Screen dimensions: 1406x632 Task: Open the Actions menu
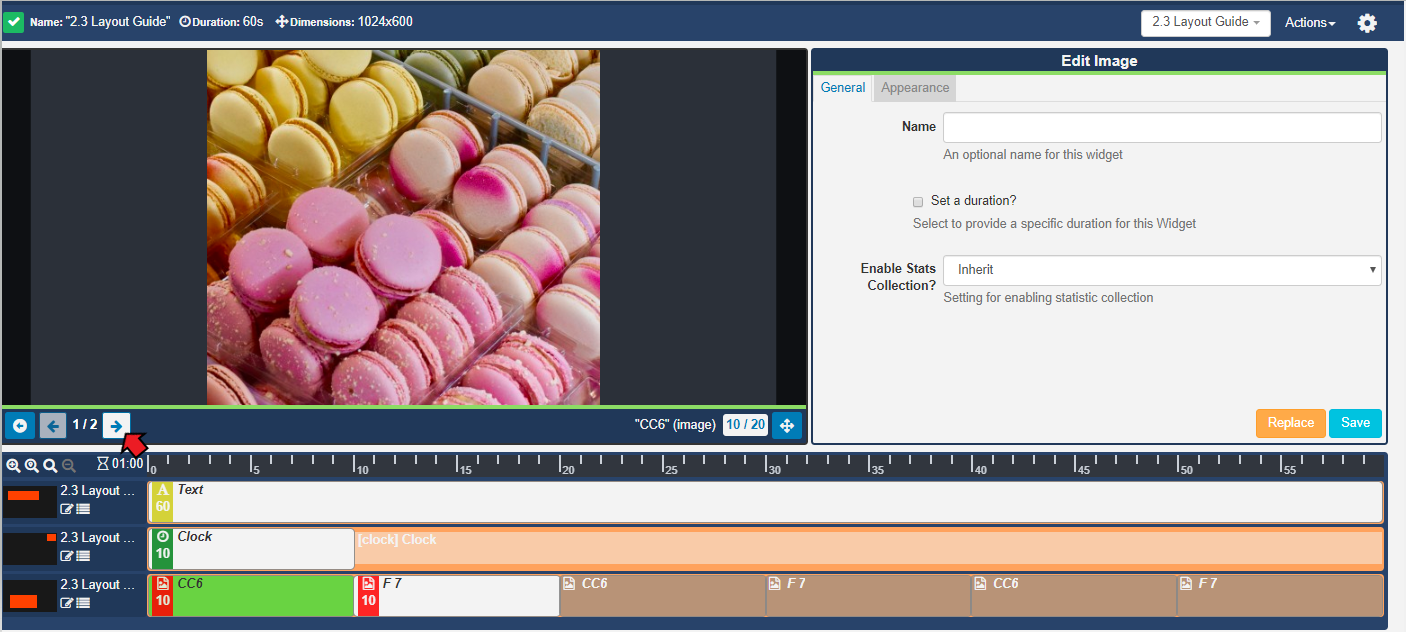coord(1309,22)
